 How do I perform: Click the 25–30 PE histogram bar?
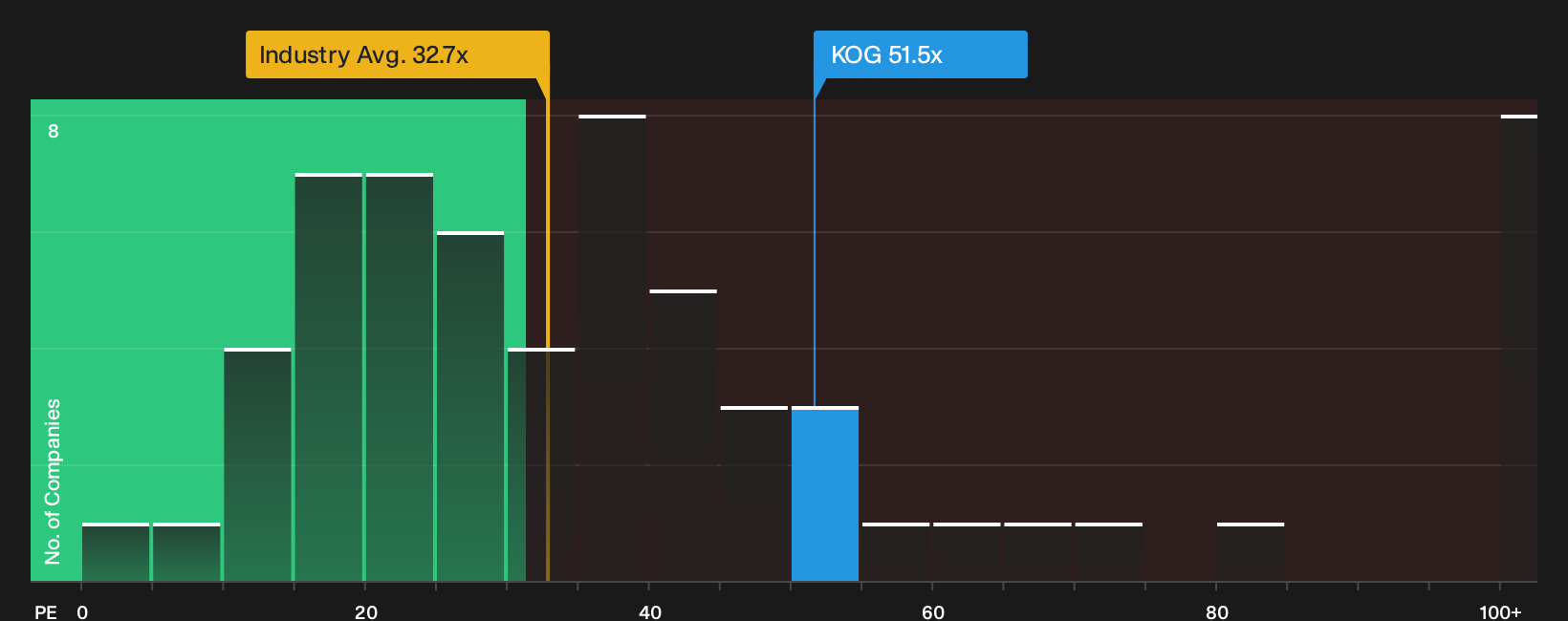[470, 406]
